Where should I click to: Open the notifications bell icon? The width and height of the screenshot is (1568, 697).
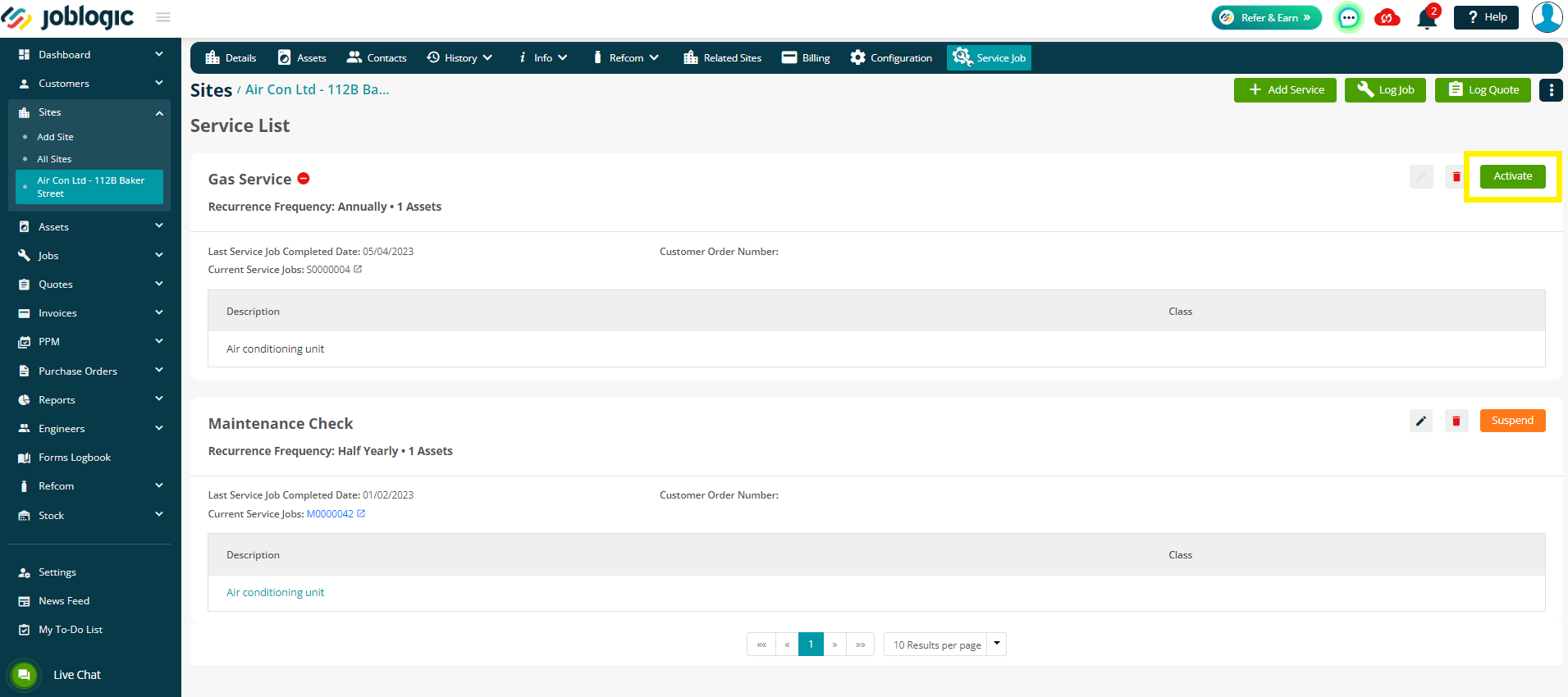pyautogui.click(x=1427, y=18)
